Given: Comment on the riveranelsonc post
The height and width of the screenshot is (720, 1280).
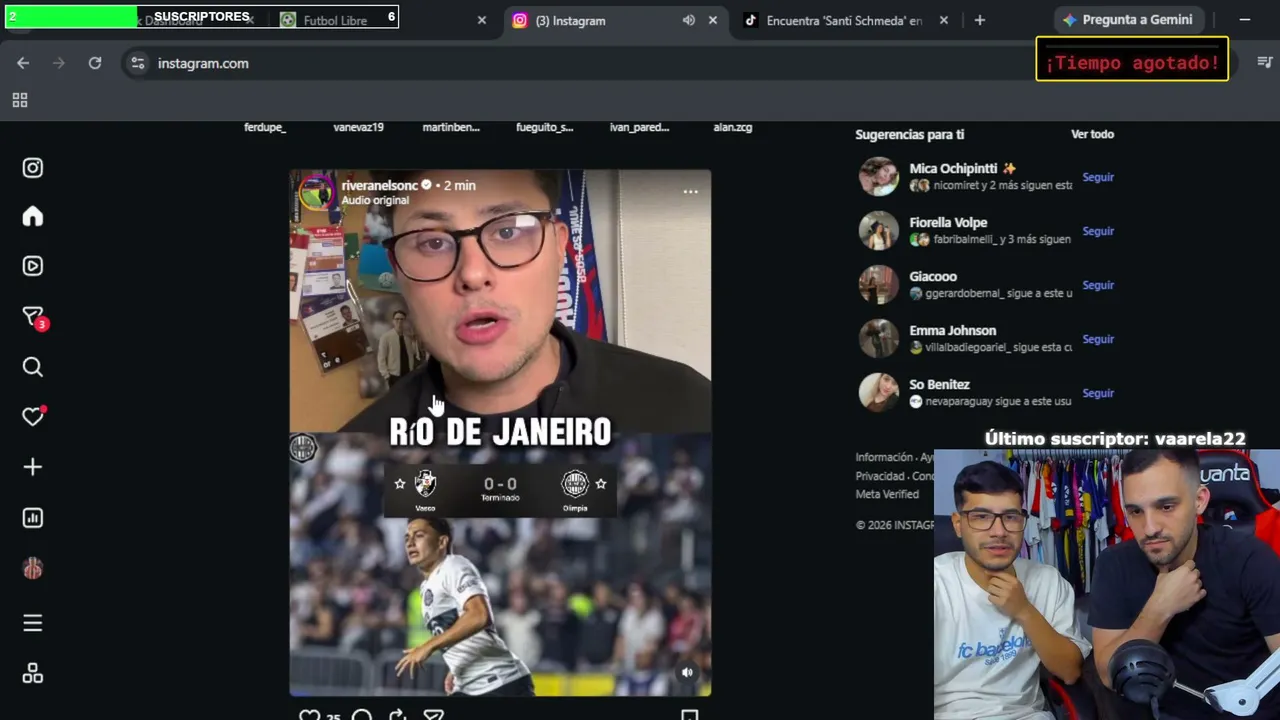Looking at the screenshot, I should [x=362, y=715].
